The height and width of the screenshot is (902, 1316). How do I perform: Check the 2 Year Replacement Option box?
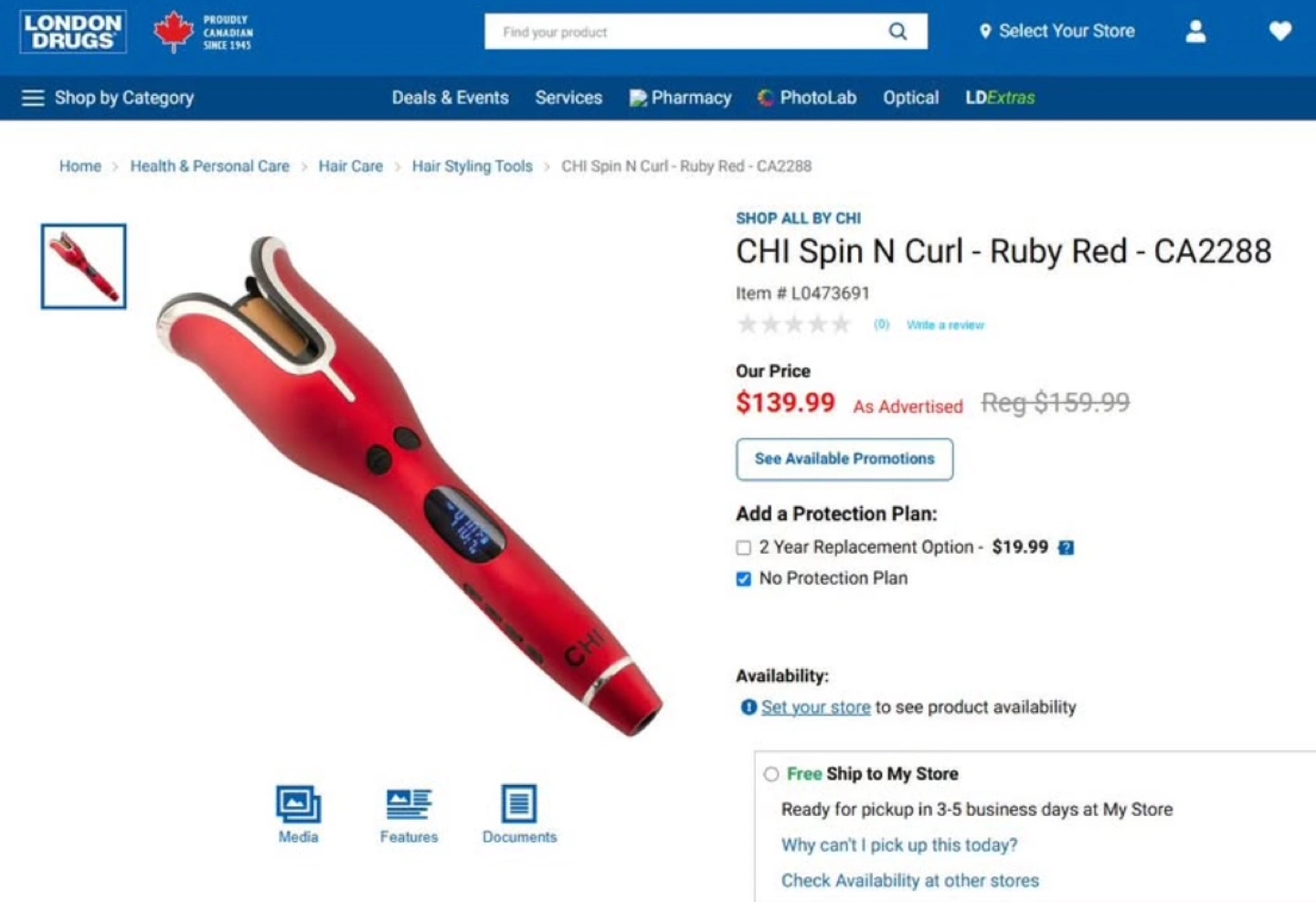point(743,547)
